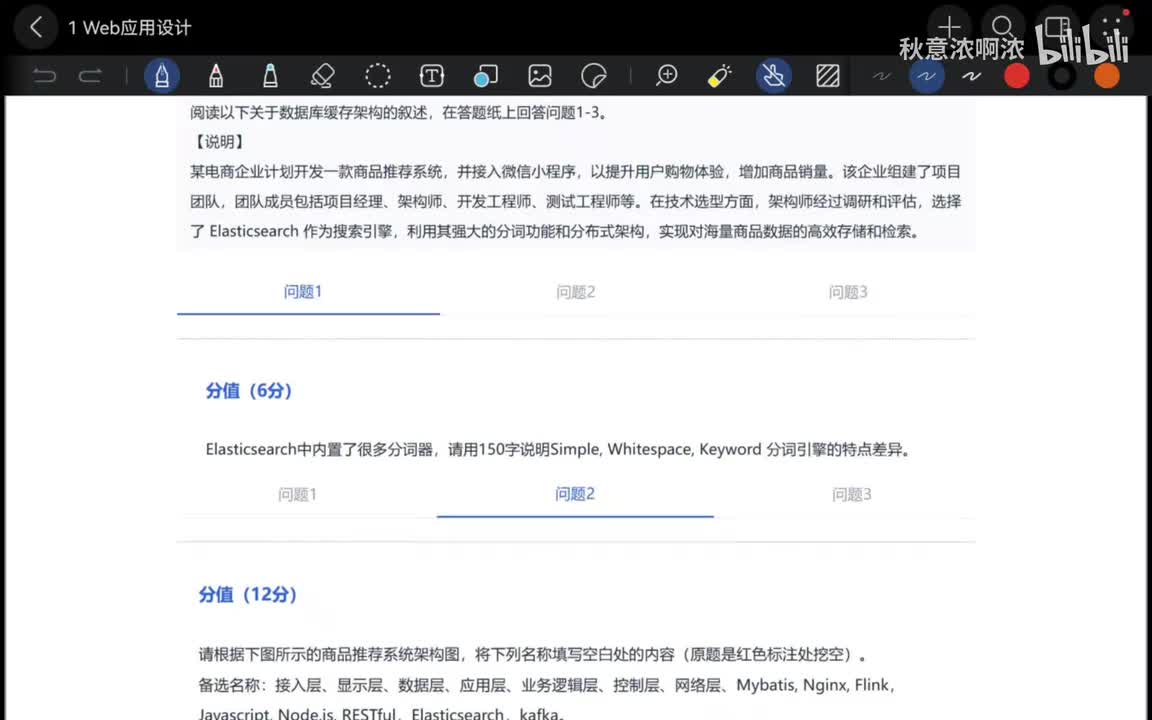
Task: Open search with the magnifier icon
Action: [1003, 27]
